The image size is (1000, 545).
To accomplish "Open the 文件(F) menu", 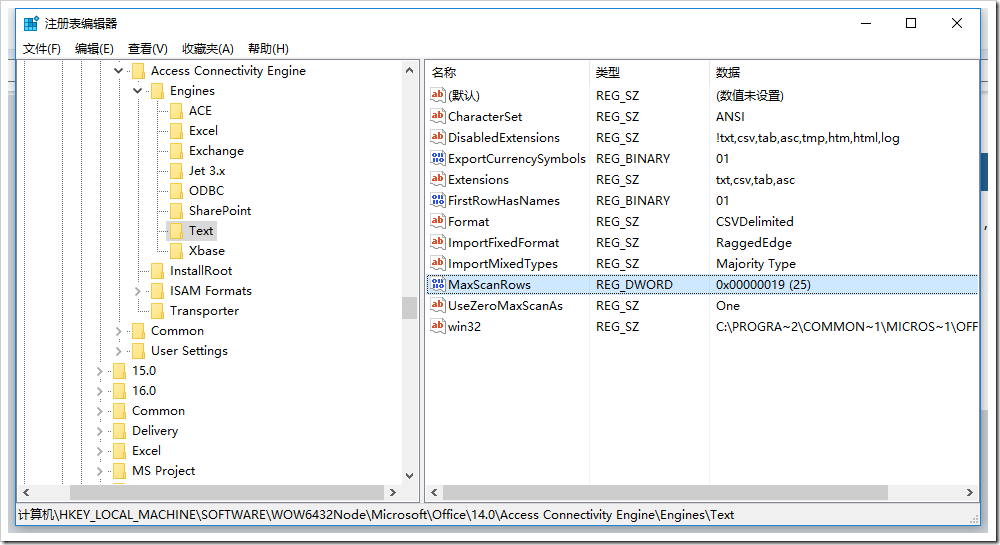I will pyautogui.click(x=41, y=49).
